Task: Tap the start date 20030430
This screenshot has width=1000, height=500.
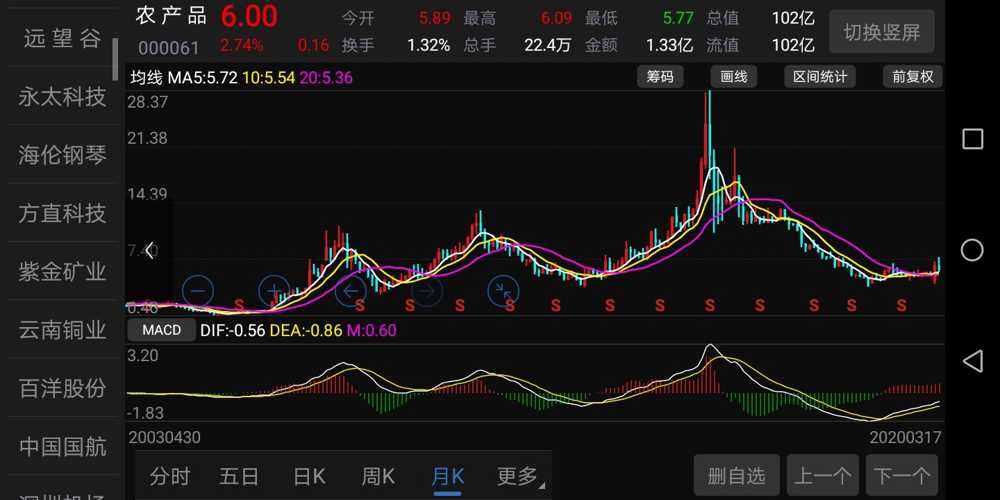Action: (x=165, y=438)
